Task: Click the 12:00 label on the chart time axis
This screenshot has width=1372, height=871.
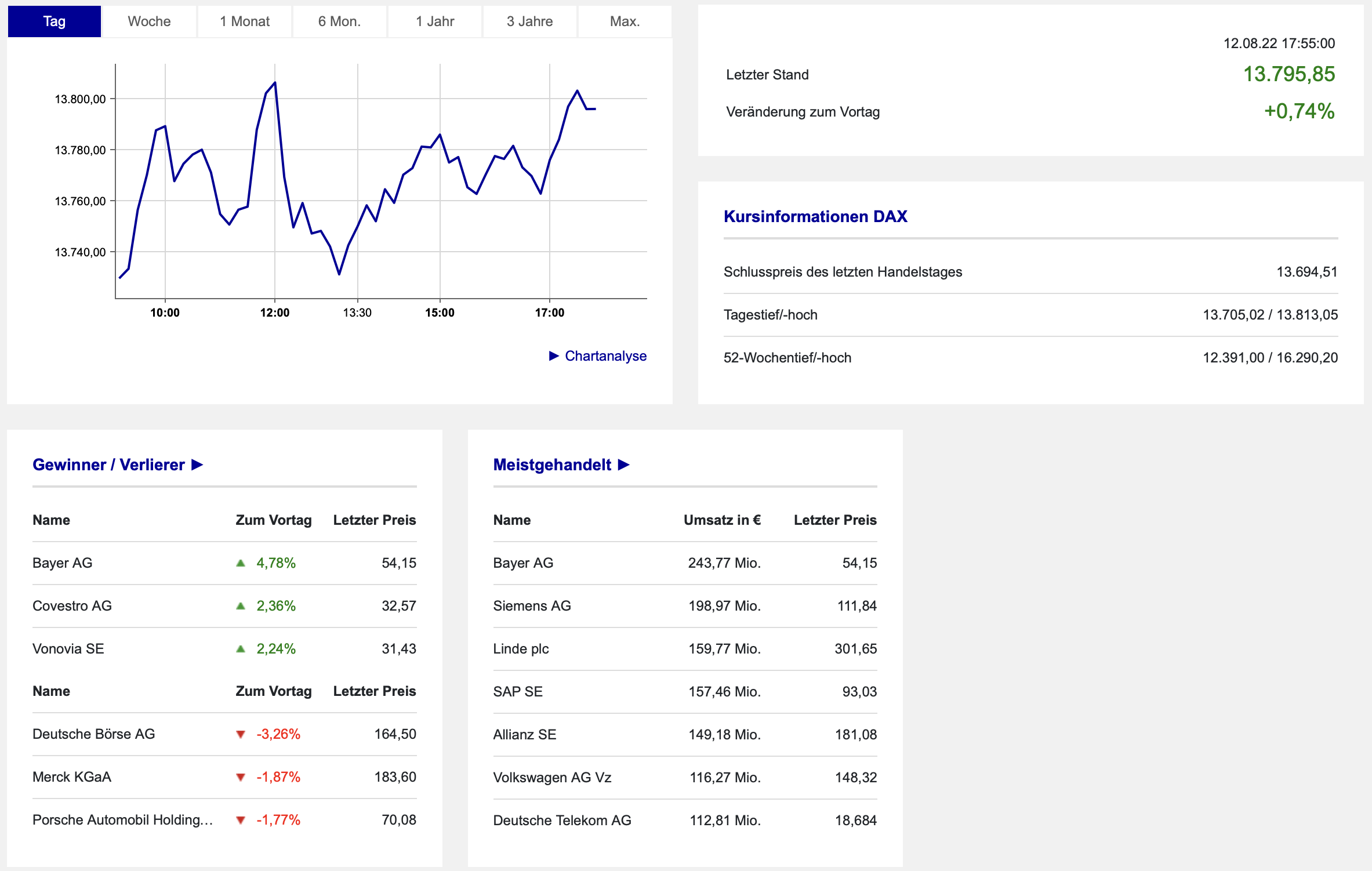Action: pyautogui.click(x=275, y=313)
